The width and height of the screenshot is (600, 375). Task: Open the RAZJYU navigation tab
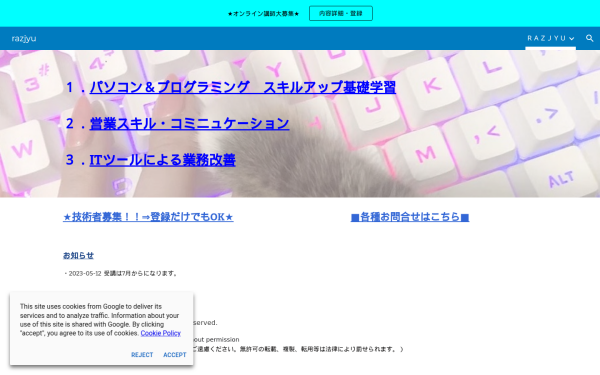click(x=546, y=38)
